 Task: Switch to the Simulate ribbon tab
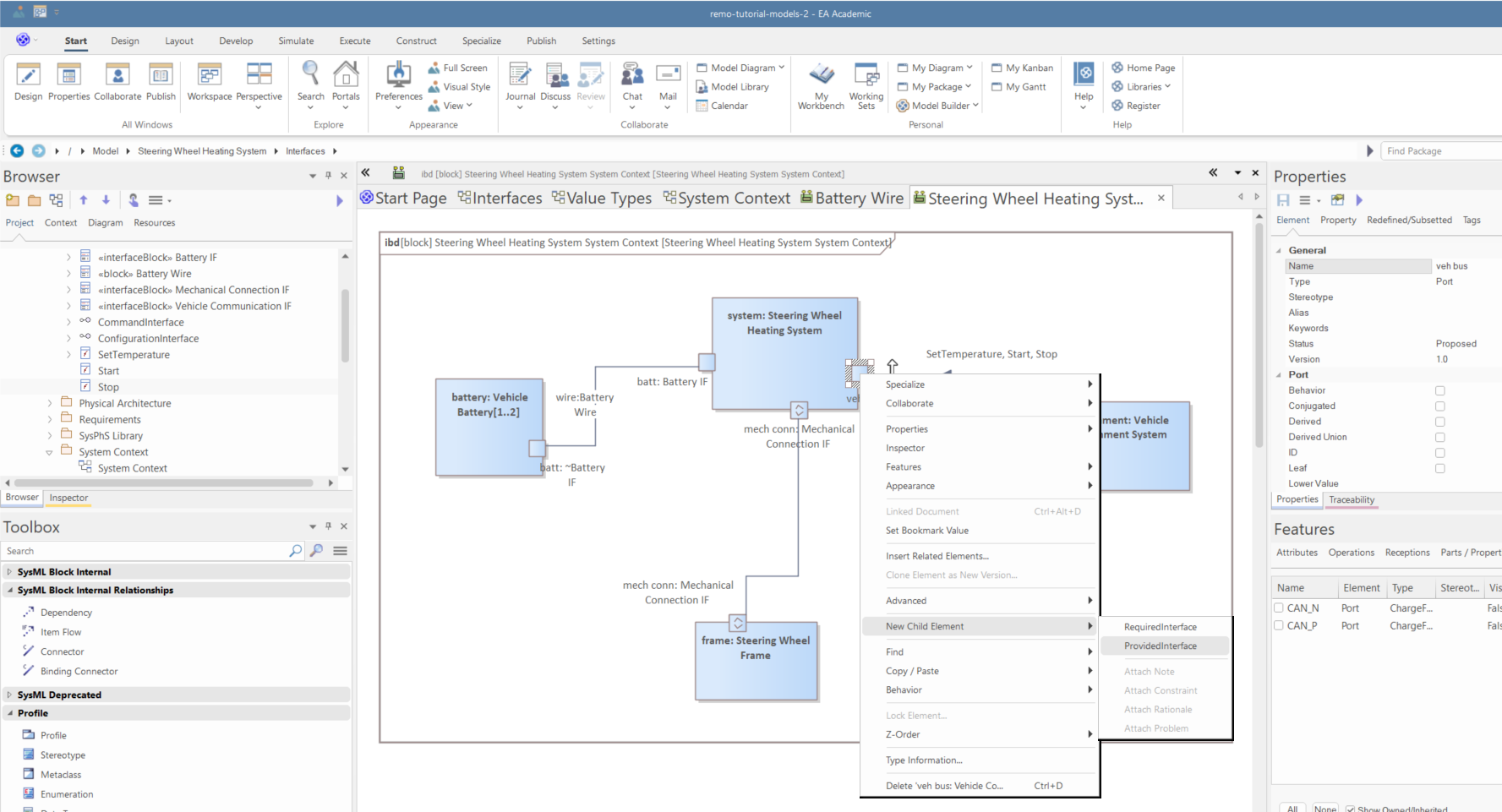click(x=296, y=41)
